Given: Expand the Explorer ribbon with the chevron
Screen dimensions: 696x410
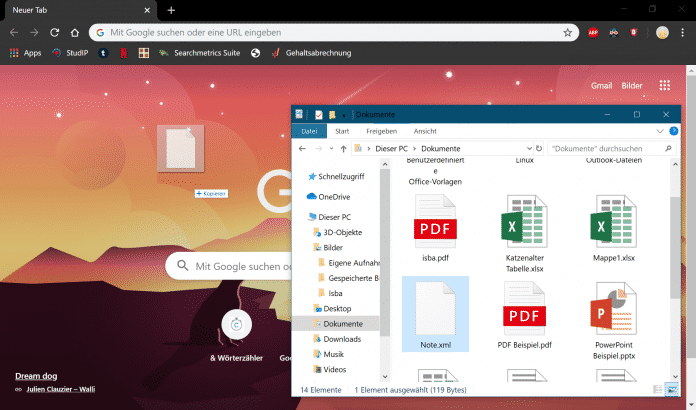Looking at the screenshot, I should 660,131.
